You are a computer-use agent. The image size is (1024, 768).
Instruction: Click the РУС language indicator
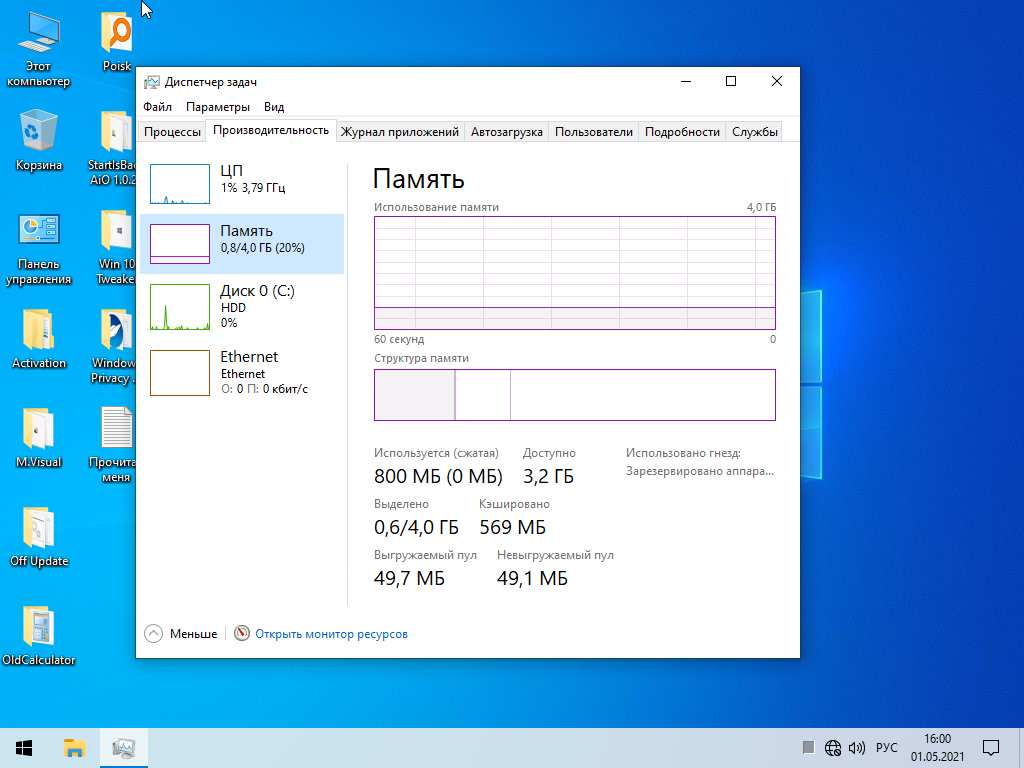pyautogui.click(x=886, y=748)
